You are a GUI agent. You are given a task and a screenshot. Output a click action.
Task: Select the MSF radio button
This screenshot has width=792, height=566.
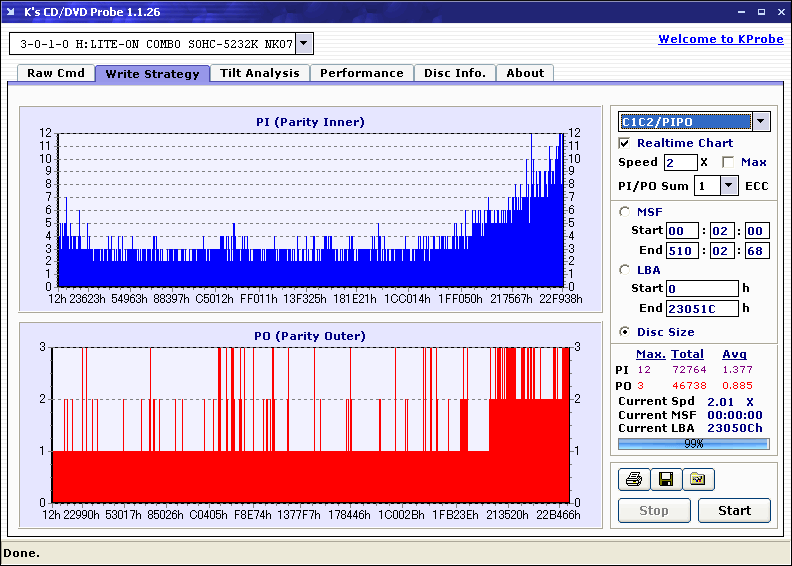click(625, 211)
